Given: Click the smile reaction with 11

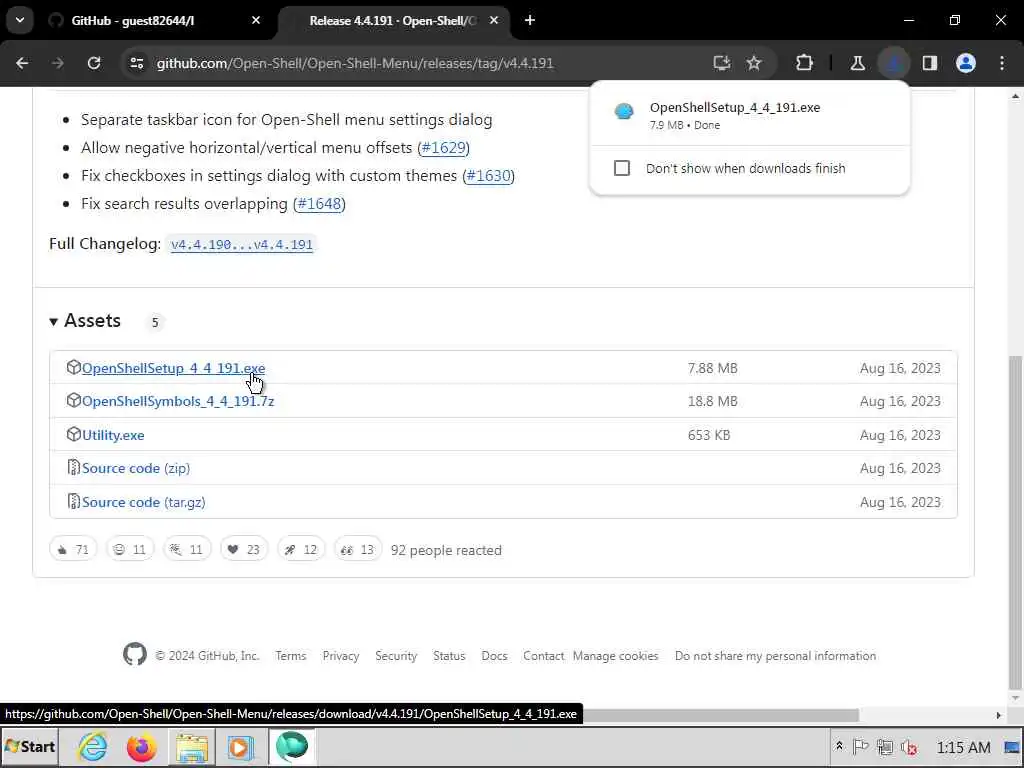Looking at the screenshot, I should click(130, 549).
